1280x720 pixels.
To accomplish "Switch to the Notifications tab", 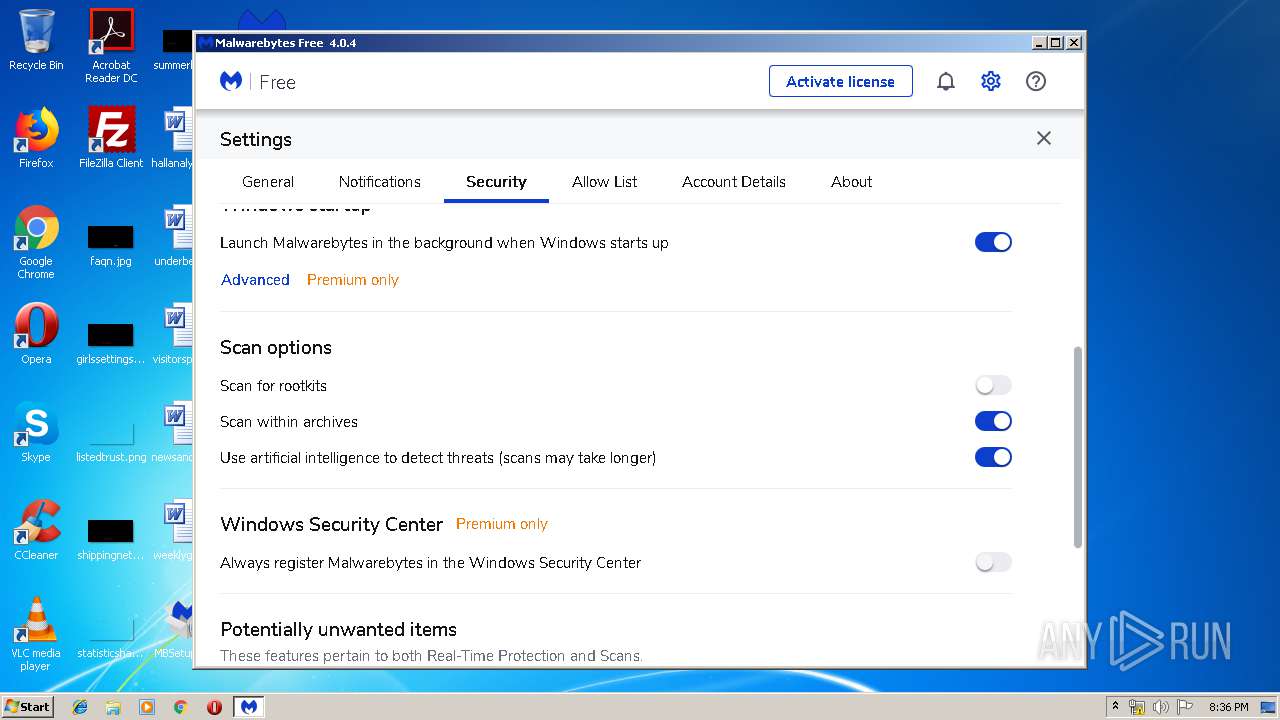I will 380,182.
